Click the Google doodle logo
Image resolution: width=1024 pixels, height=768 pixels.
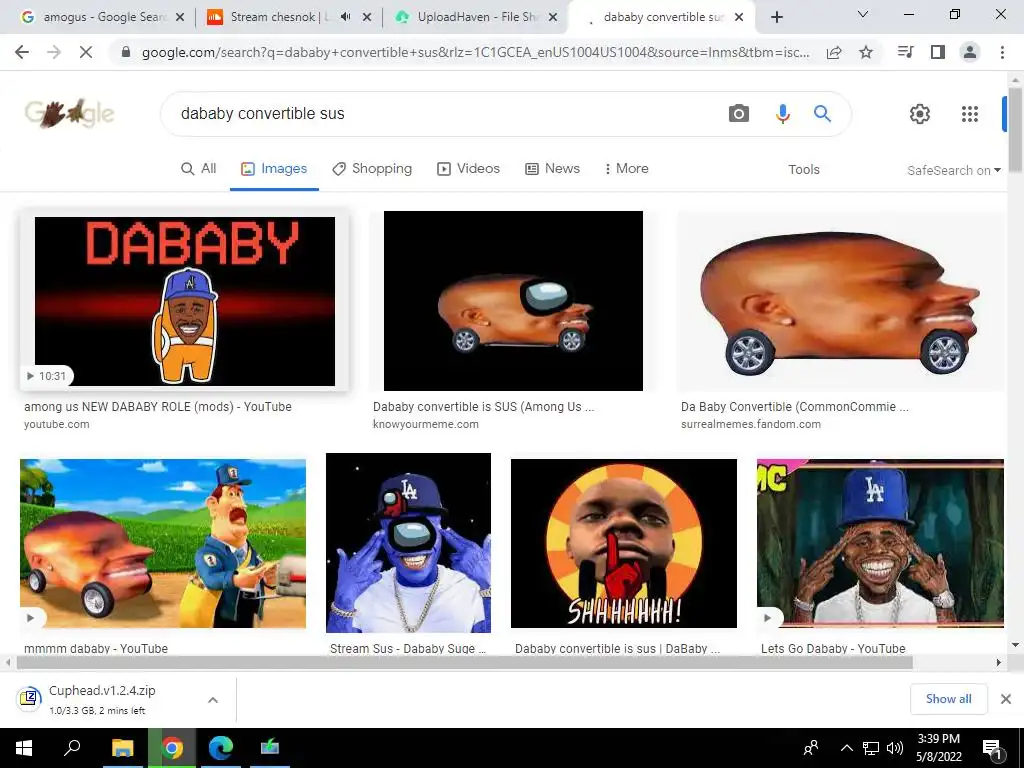pyautogui.click(x=69, y=114)
